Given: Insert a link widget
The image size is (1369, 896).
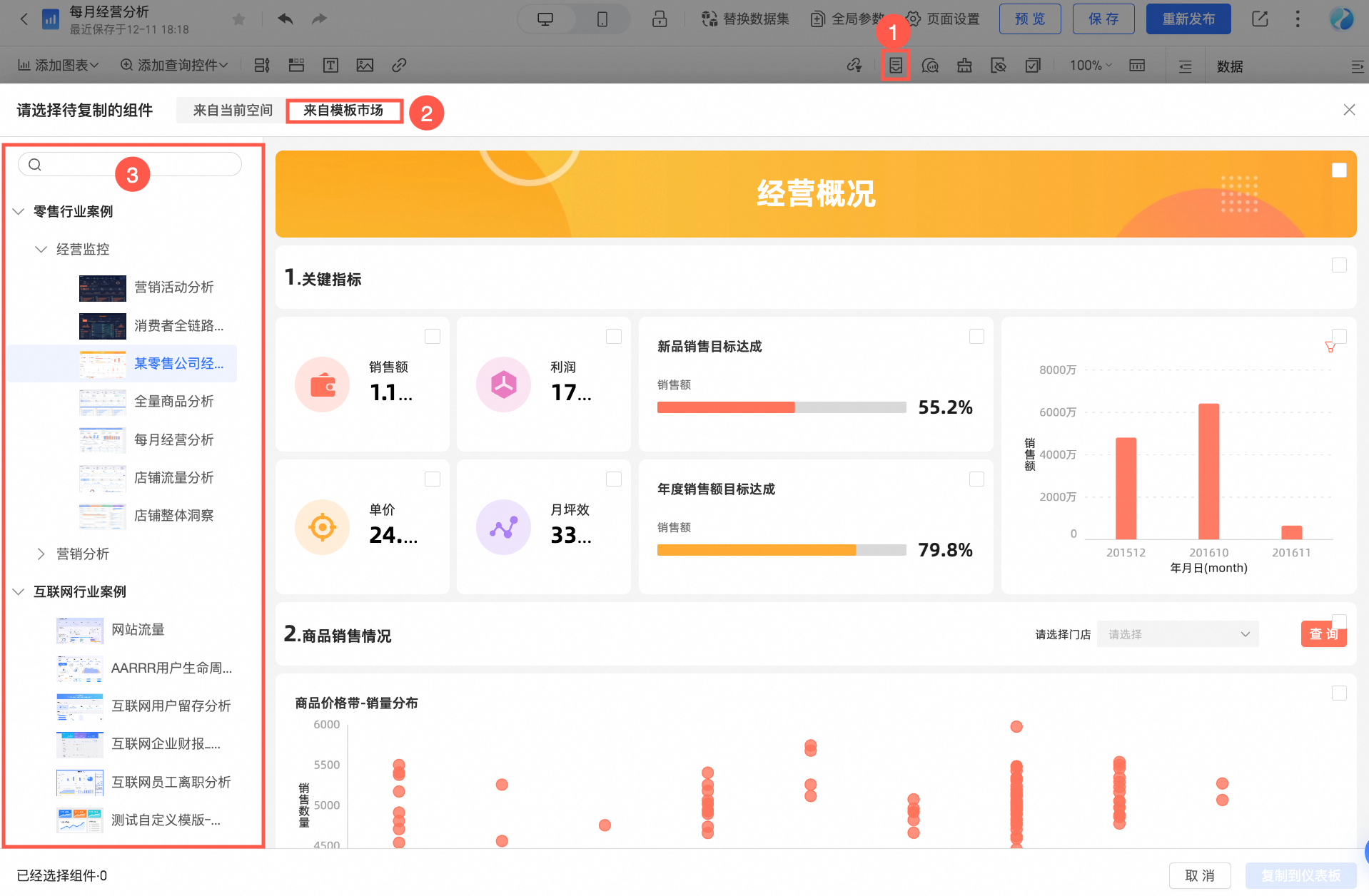Looking at the screenshot, I should (x=399, y=66).
